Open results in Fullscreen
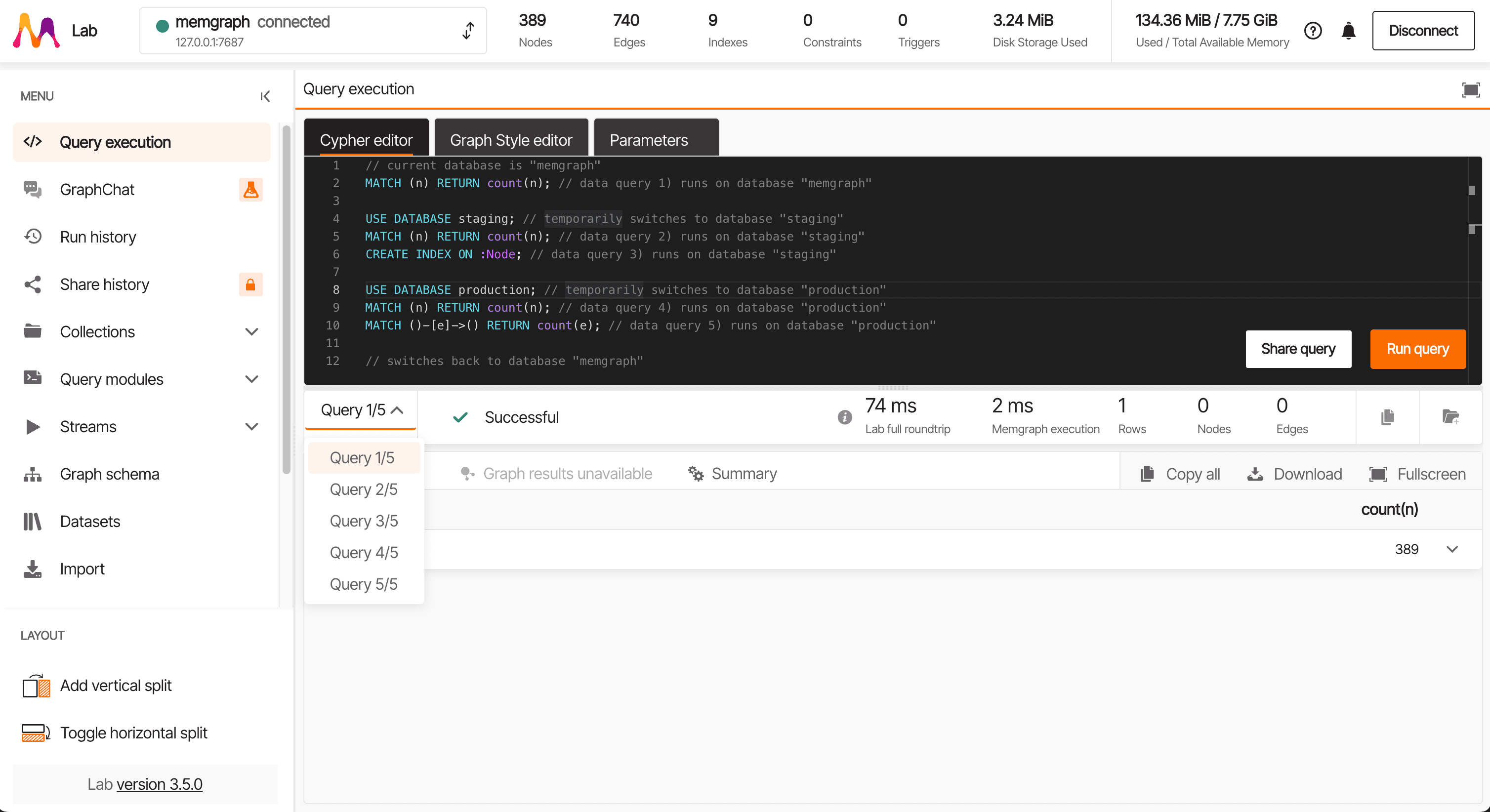1490x812 pixels. [x=1417, y=474]
